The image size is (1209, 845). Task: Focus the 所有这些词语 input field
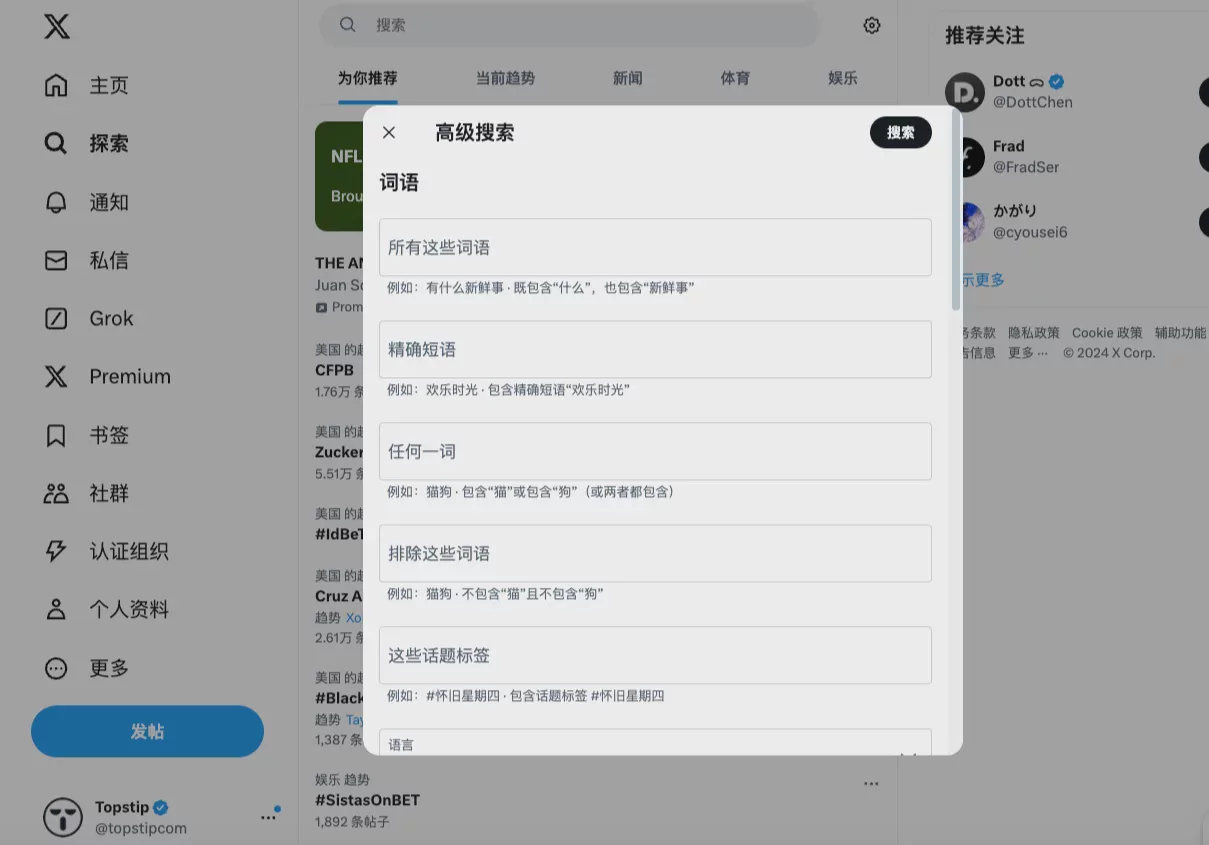pyautogui.click(x=655, y=247)
